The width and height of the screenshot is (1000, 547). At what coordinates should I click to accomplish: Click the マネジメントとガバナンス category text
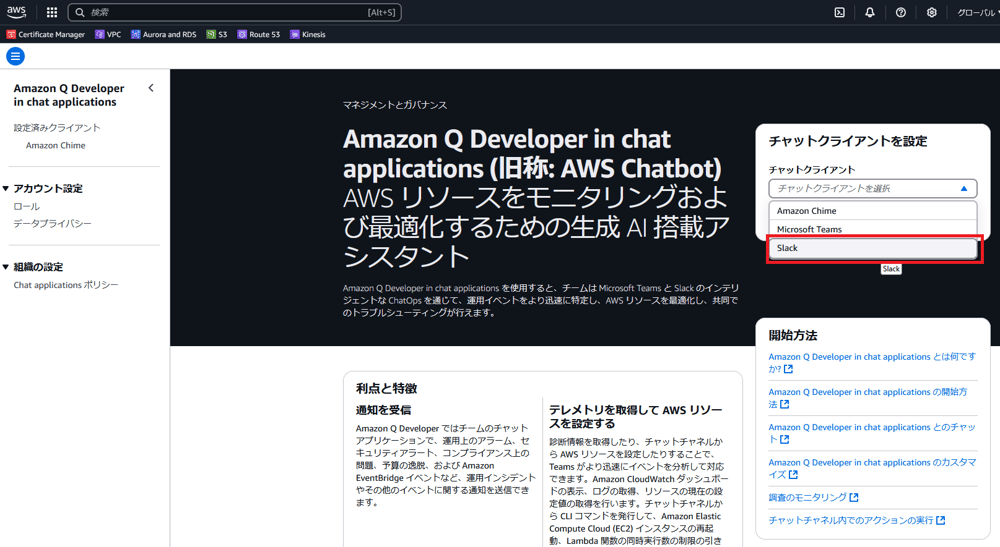tap(395, 105)
